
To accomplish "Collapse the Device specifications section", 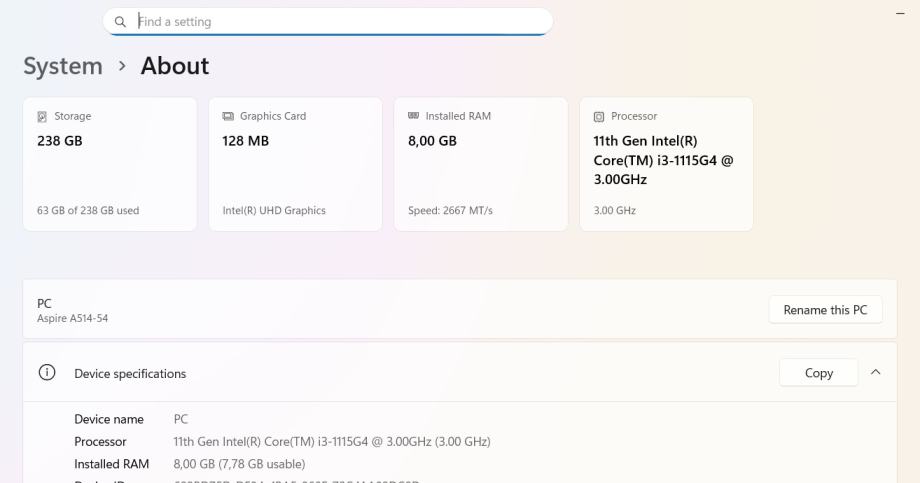I will [876, 373].
